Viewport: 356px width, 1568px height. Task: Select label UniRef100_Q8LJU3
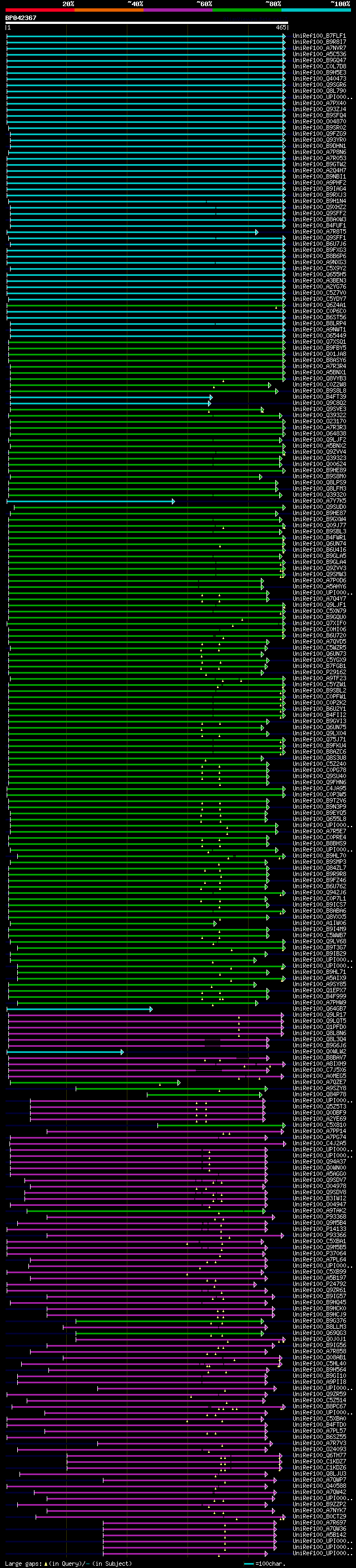tap(319, 1473)
